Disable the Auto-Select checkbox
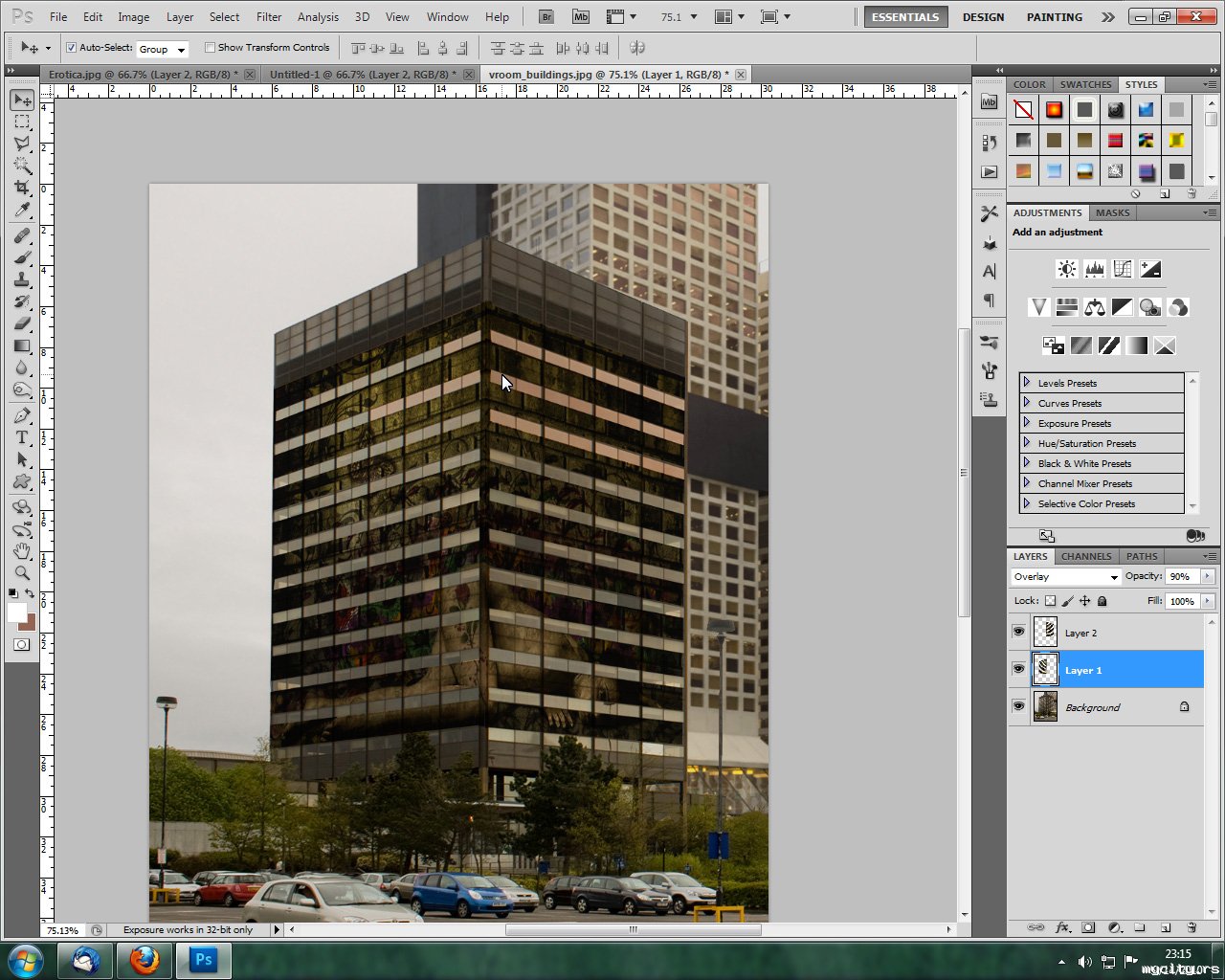 point(71,48)
